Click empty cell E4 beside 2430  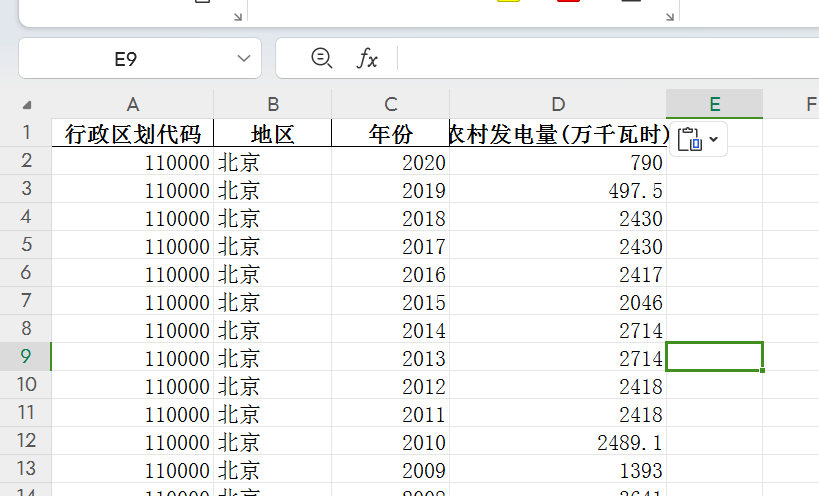pyautogui.click(x=715, y=217)
